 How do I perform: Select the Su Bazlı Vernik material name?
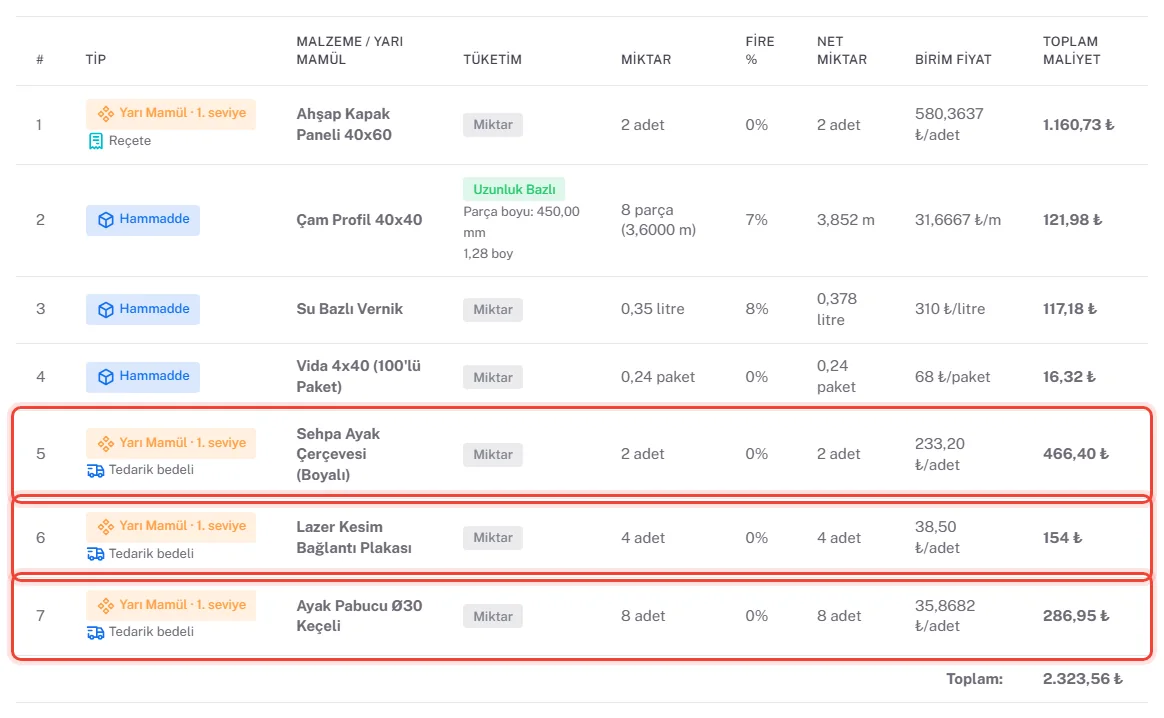pos(350,309)
